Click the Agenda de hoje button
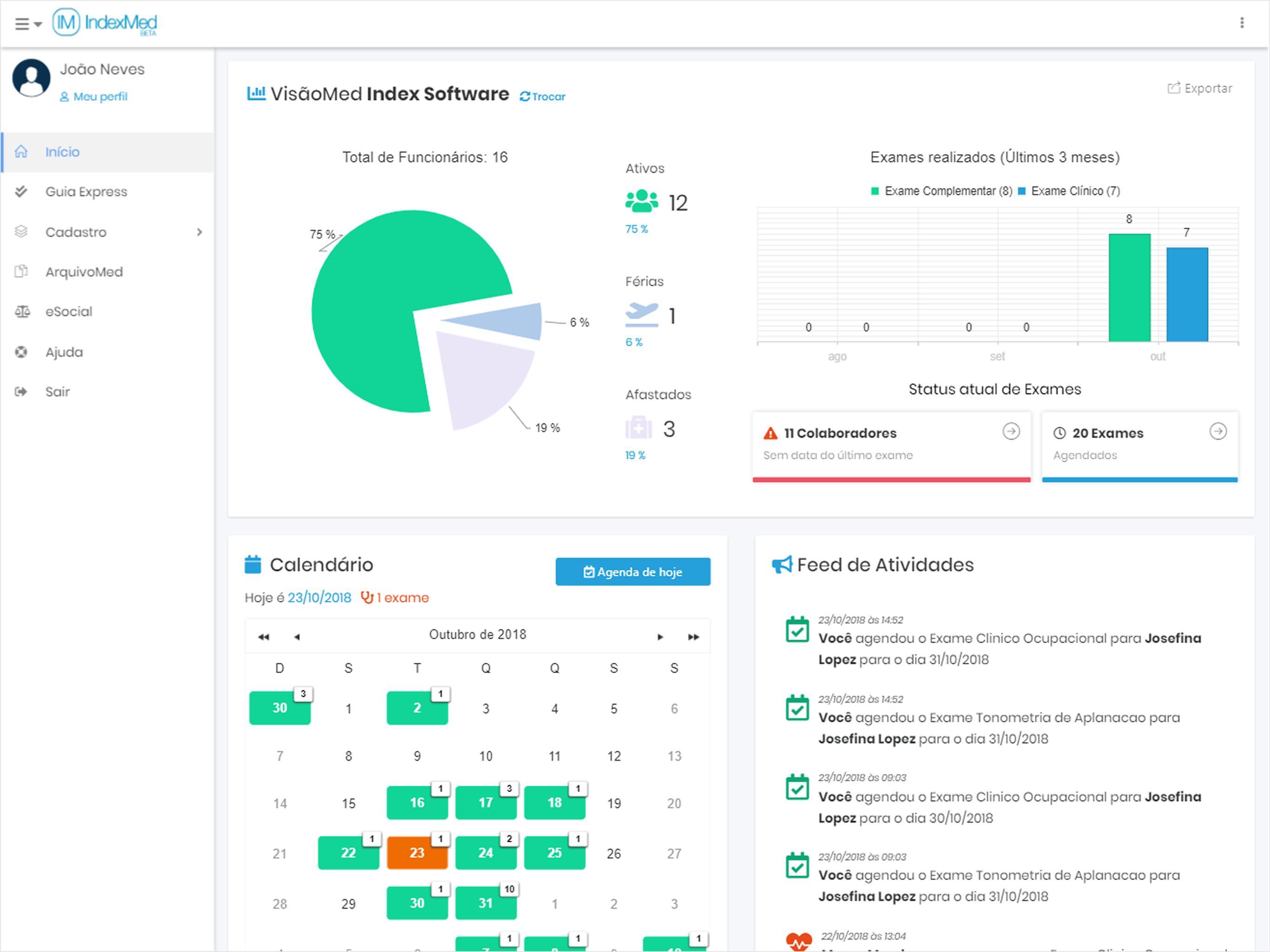 [x=633, y=572]
